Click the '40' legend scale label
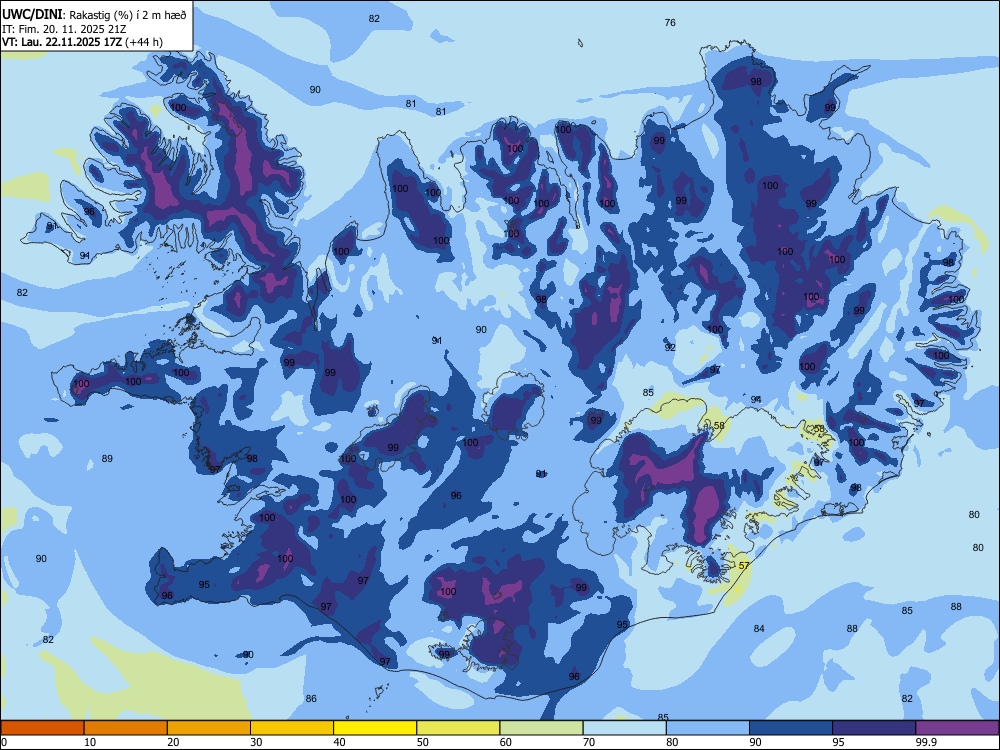1000x750 pixels. pyautogui.click(x=339, y=742)
